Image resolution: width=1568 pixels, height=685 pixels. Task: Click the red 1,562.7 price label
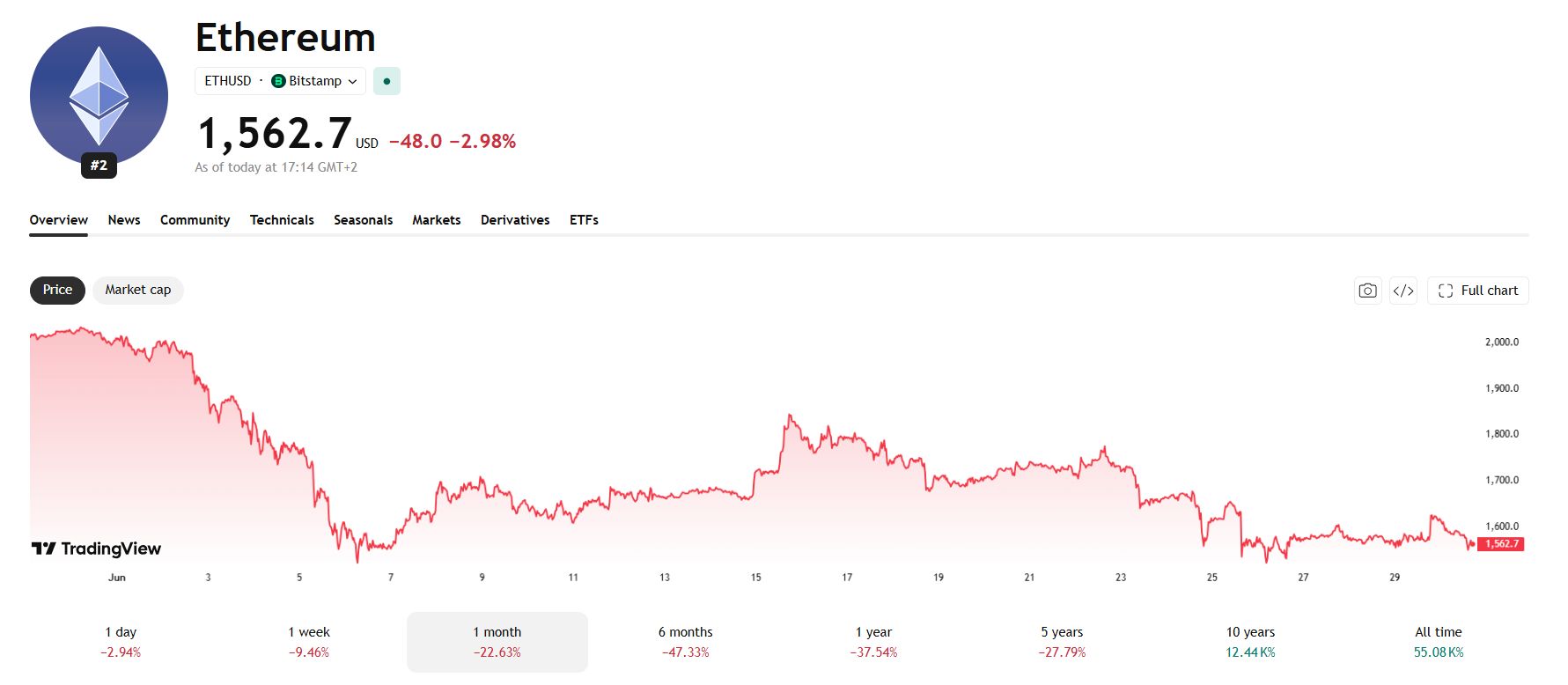1501,544
